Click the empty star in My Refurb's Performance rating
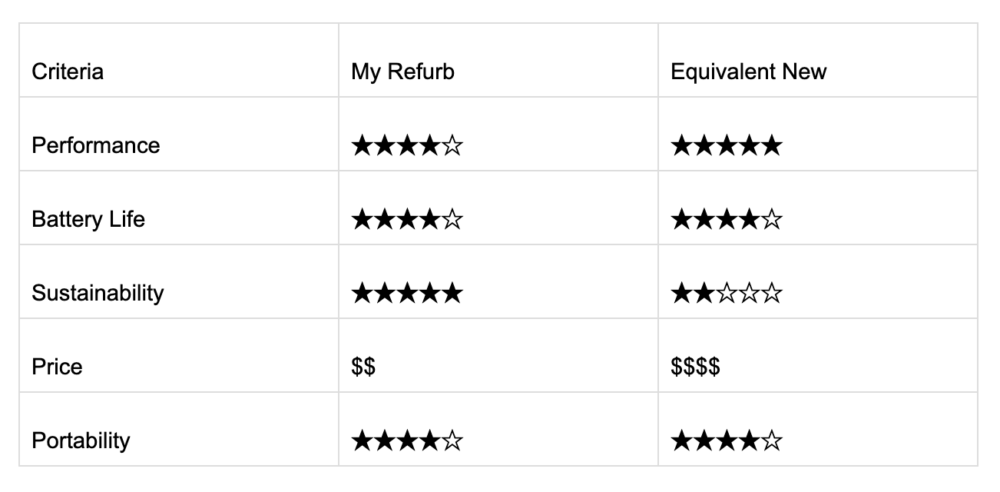The height and width of the screenshot is (492, 1000). pos(452,146)
